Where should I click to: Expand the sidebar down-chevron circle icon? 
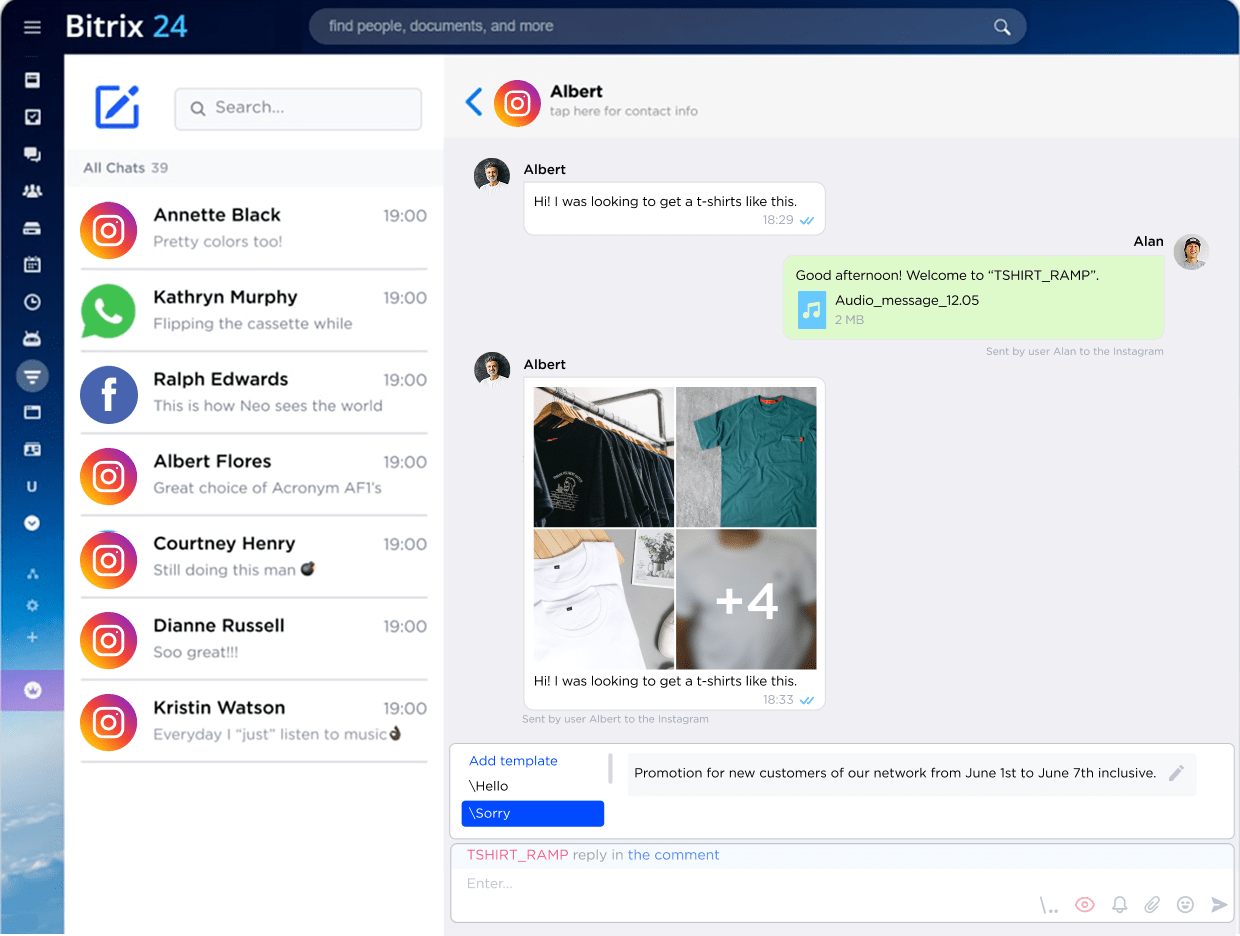[32, 523]
